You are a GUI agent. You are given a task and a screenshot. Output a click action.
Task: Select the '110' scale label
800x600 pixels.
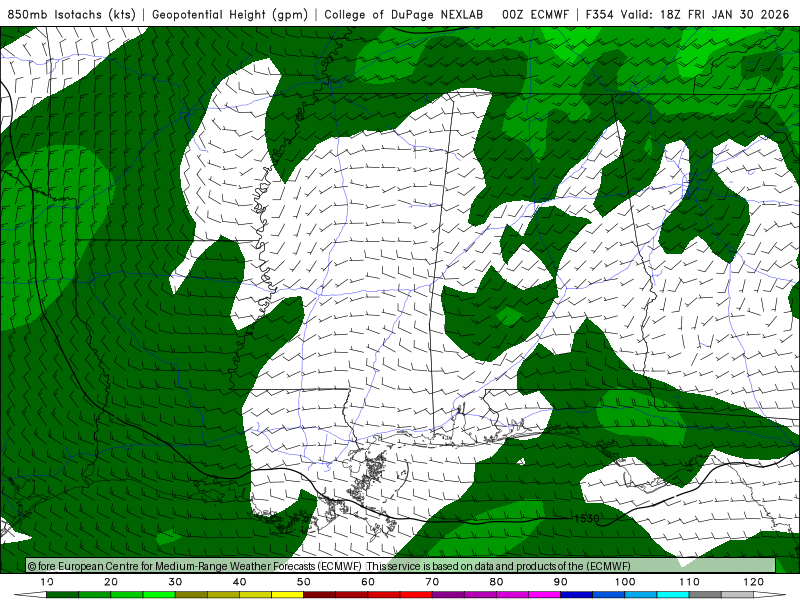point(689,582)
